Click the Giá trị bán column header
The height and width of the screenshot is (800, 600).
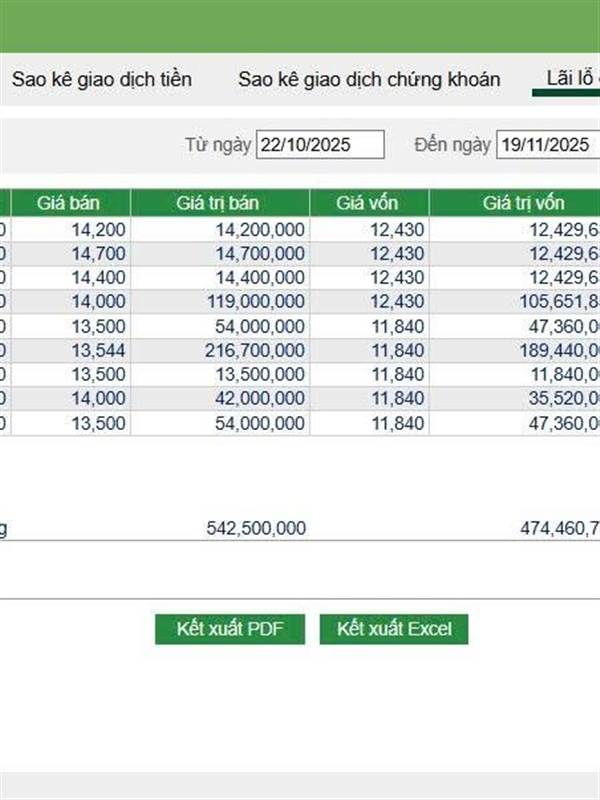[x=219, y=203]
